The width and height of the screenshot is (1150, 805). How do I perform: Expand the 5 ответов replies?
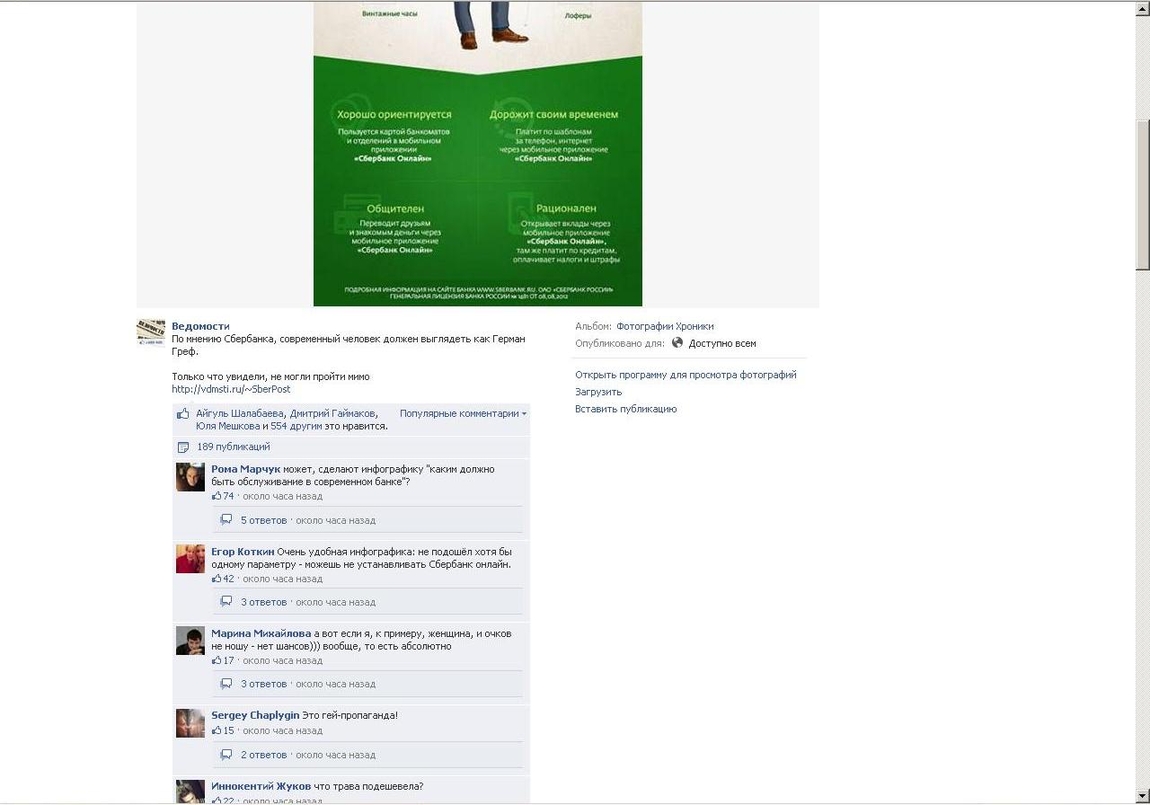click(263, 521)
